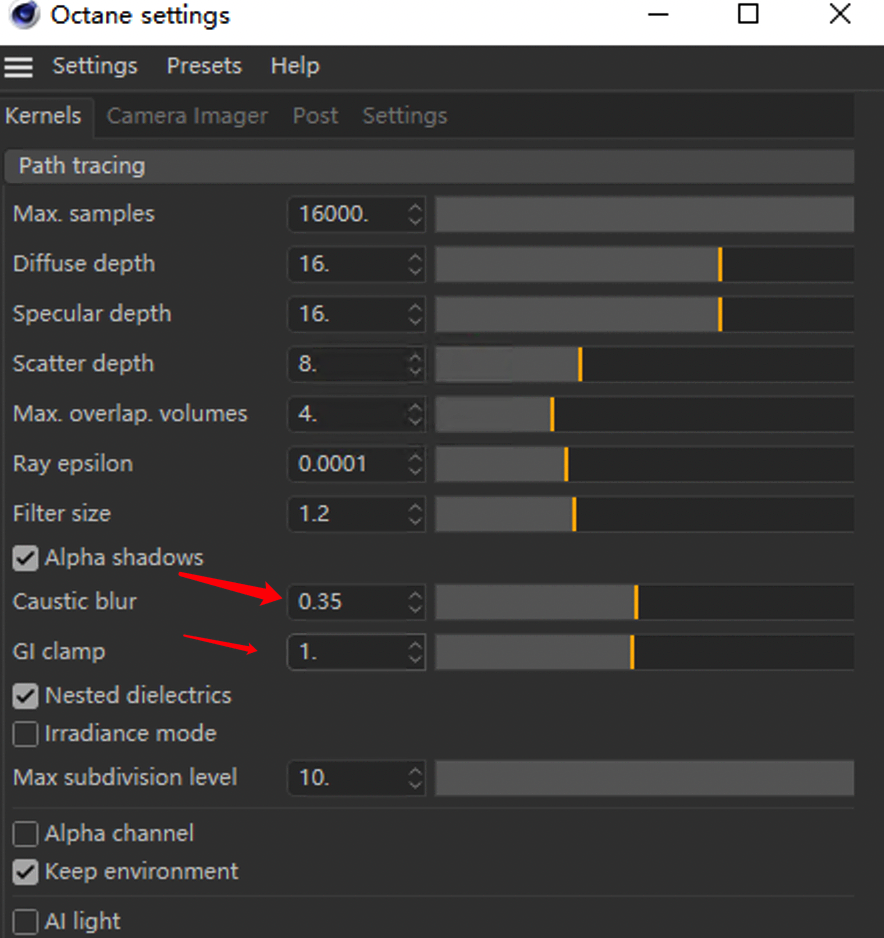884x938 pixels.
Task: Open the hamburger menu icon
Action: coord(19,67)
